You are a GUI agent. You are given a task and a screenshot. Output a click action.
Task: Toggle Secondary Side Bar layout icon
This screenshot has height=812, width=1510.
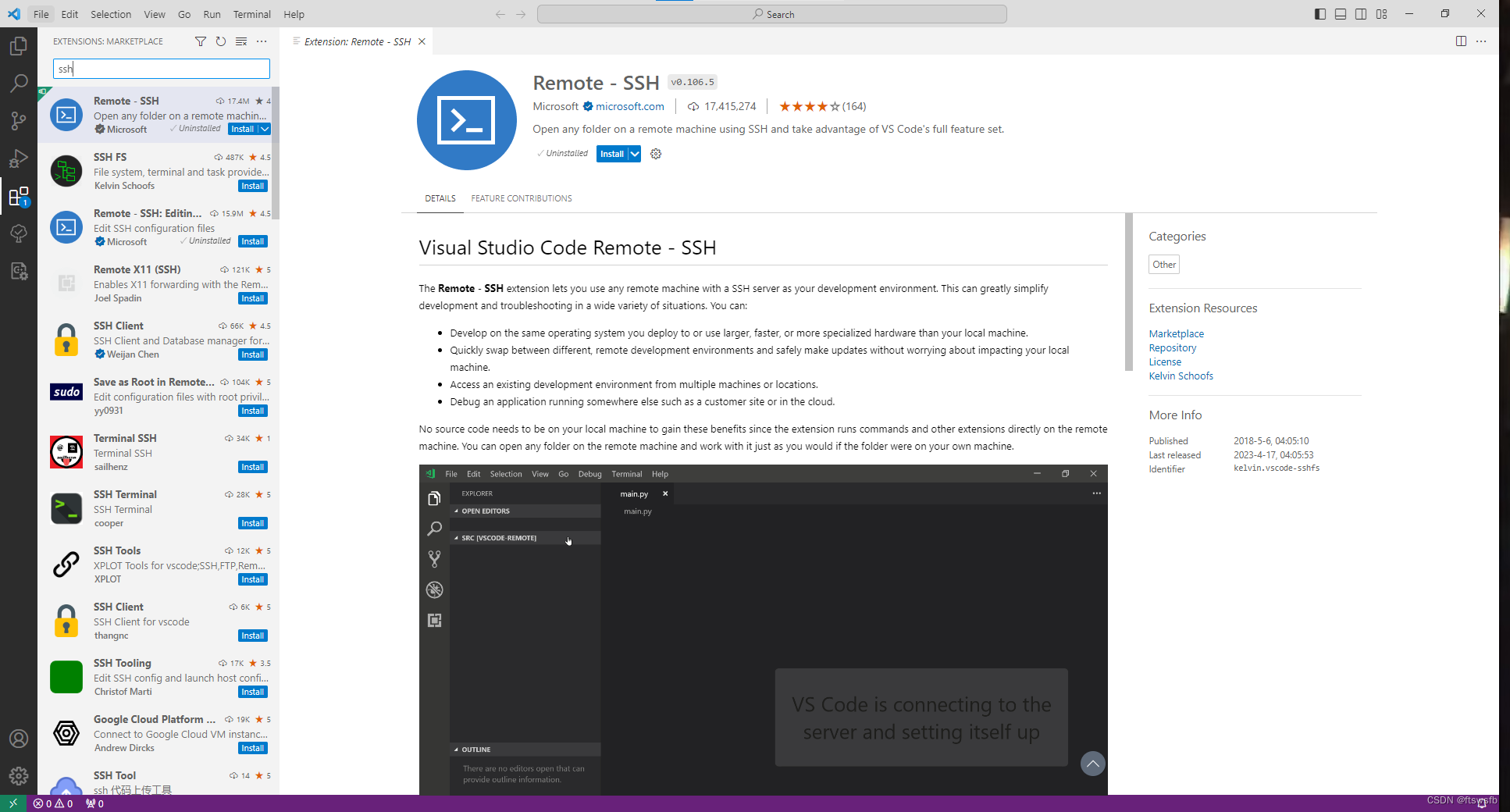pos(1361,14)
